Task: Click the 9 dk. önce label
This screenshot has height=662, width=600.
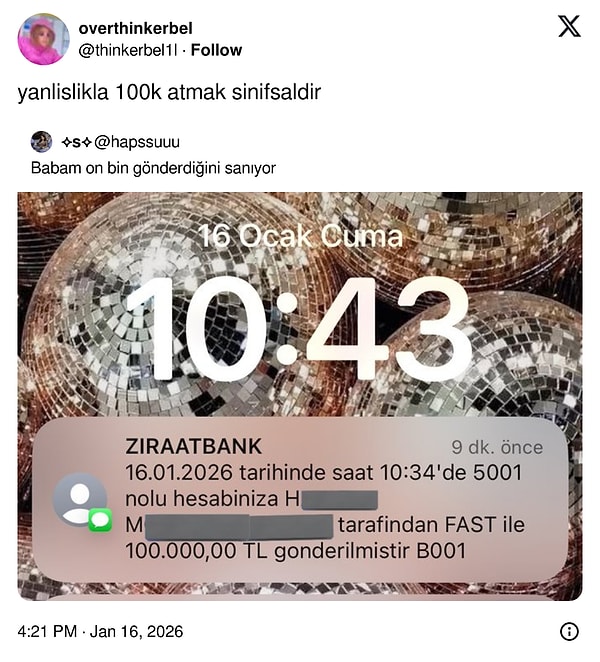Action: pos(497,448)
